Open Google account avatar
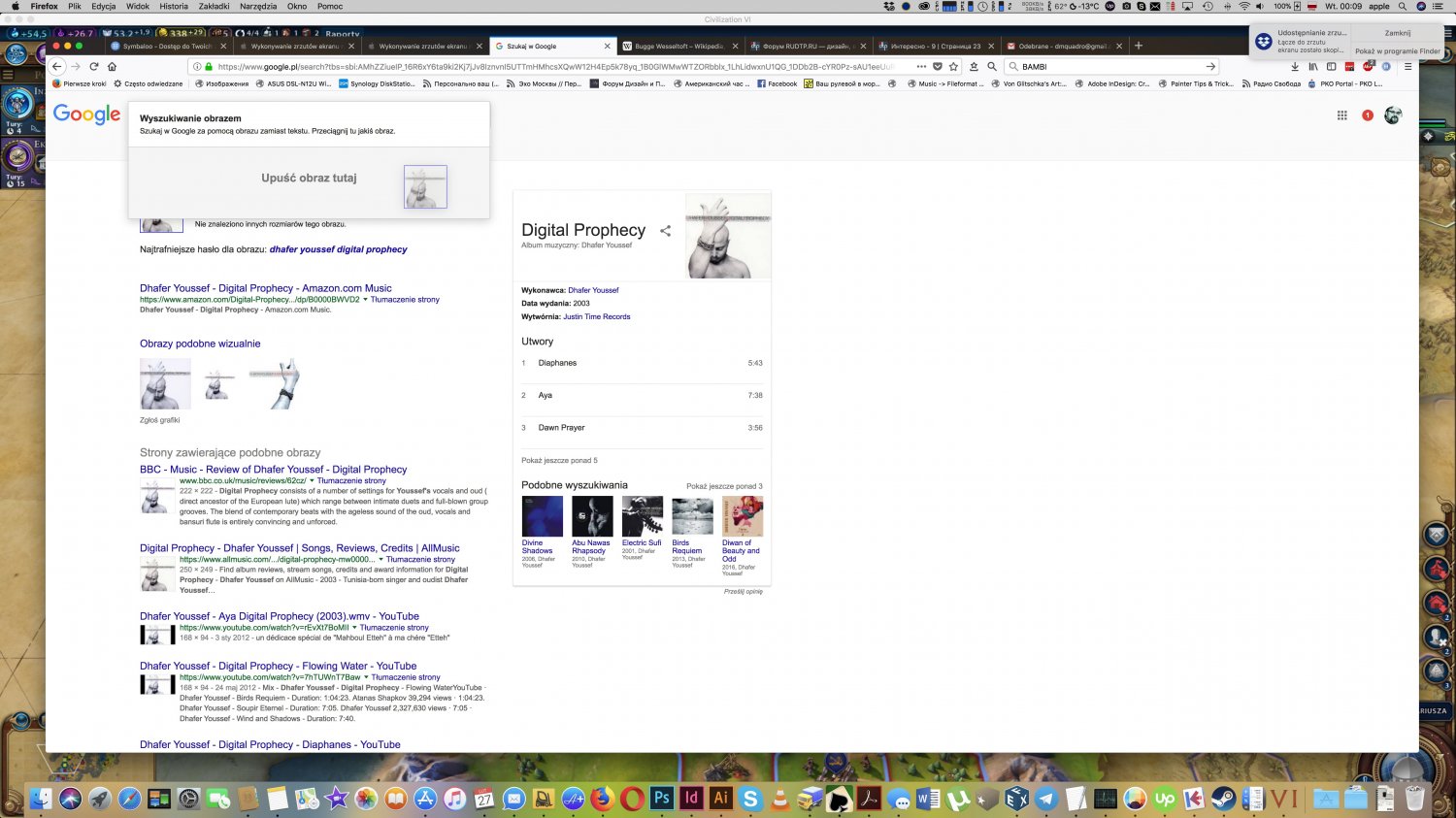This screenshot has width=1456, height=818. tap(1393, 115)
